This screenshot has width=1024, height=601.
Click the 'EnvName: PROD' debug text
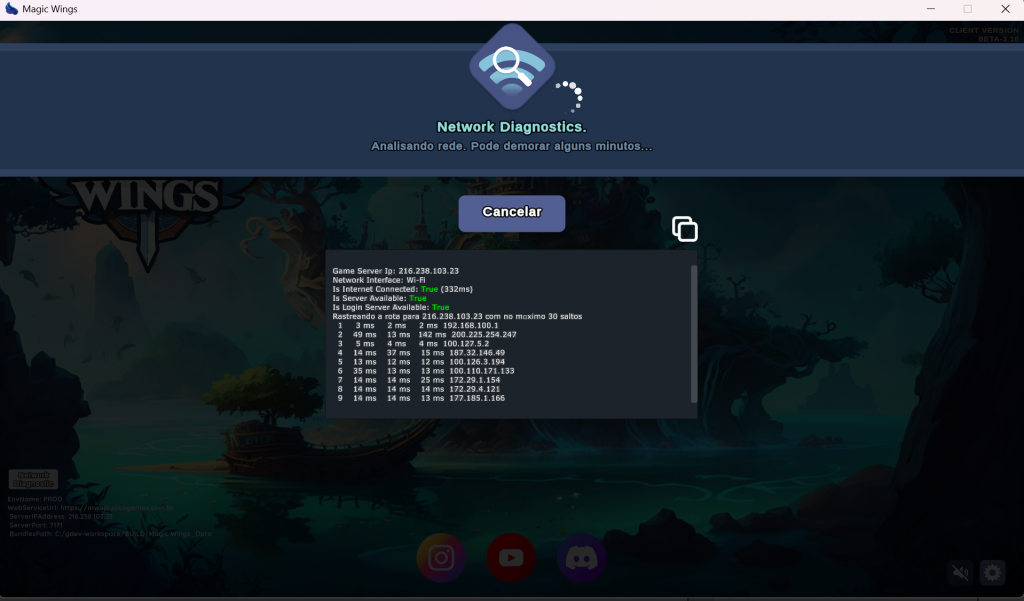point(35,499)
